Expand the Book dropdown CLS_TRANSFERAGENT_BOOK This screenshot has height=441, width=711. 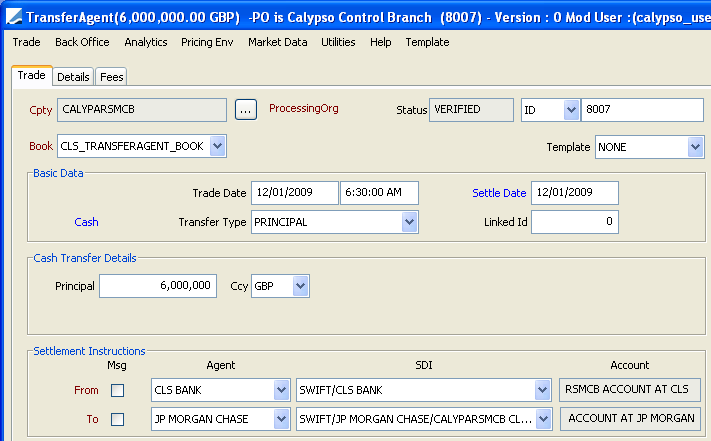coord(218,146)
